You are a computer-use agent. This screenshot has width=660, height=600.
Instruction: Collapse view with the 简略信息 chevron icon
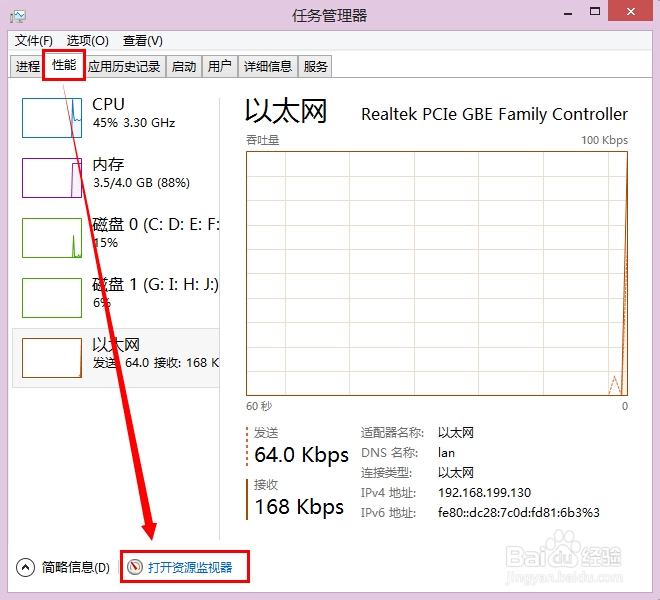25,568
